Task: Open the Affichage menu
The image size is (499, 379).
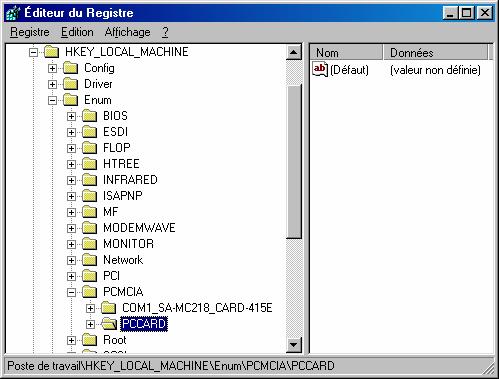Action: point(127,32)
